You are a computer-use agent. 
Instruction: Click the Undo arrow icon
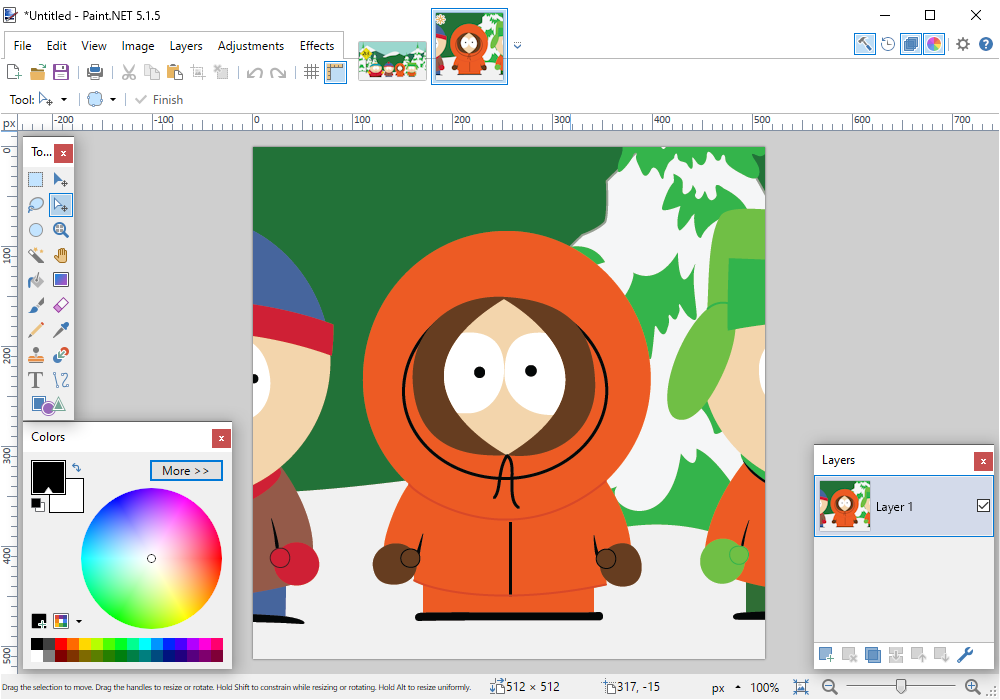[x=254, y=73]
